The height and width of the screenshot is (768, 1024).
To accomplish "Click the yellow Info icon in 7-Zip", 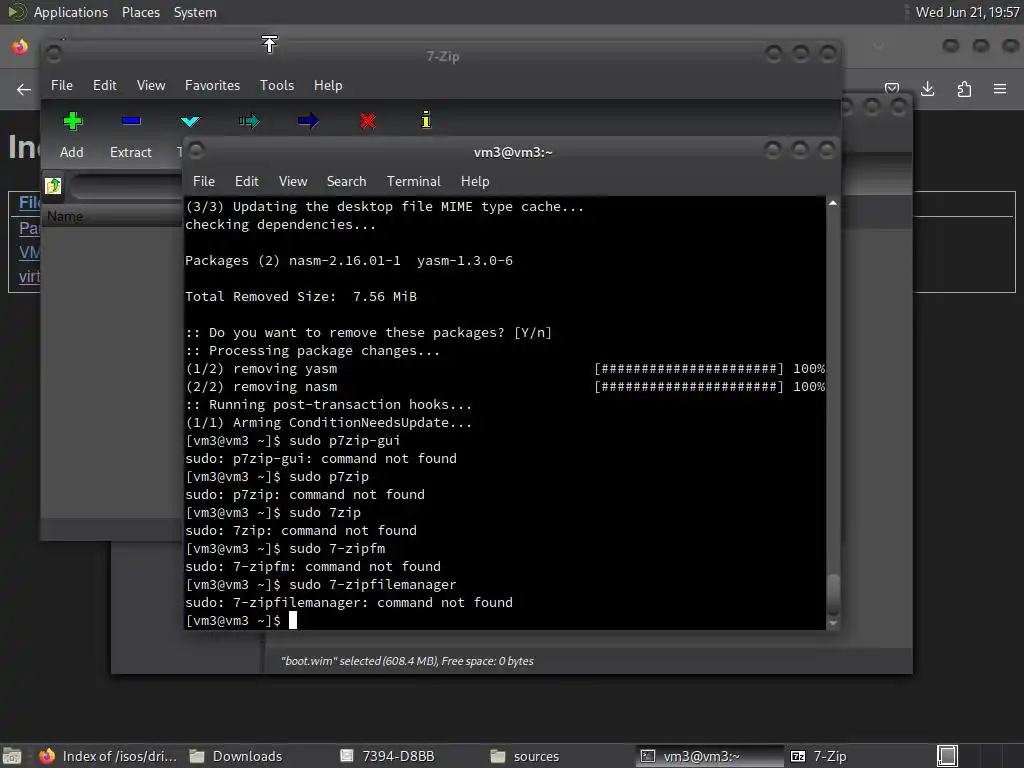I will pos(426,120).
